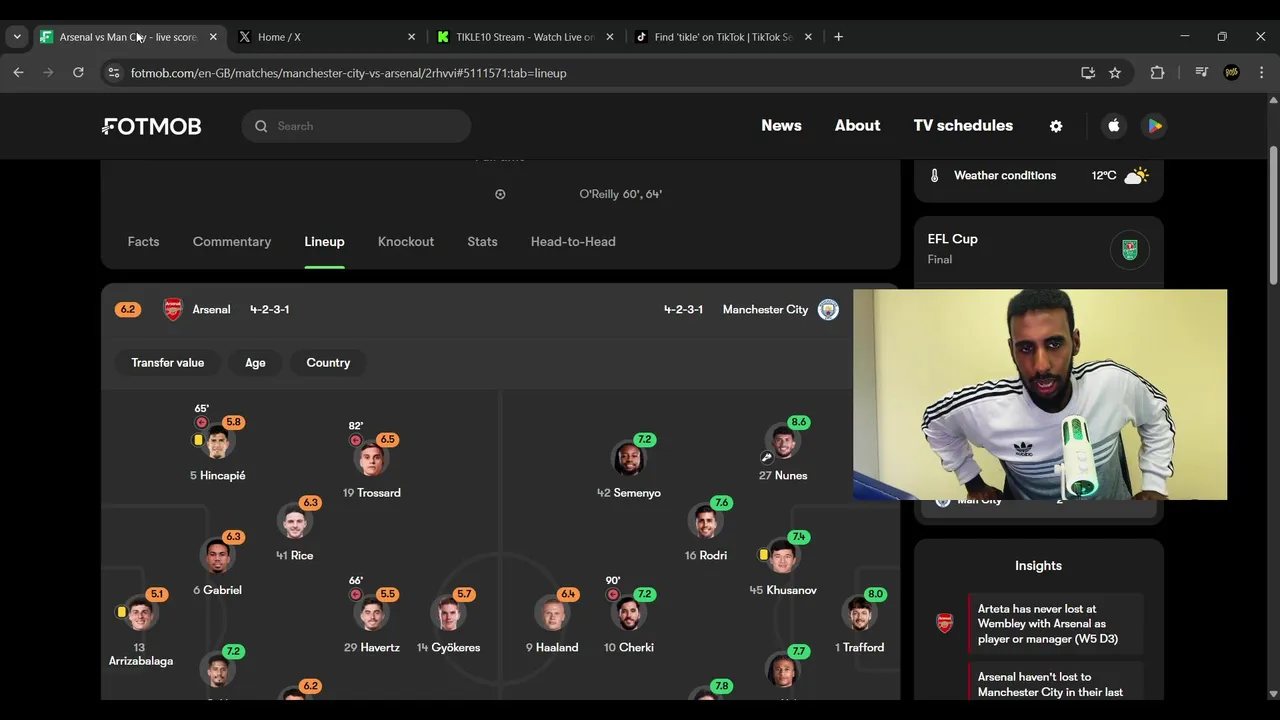
Task: Click the install app icon in address bar
Action: click(x=1088, y=73)
